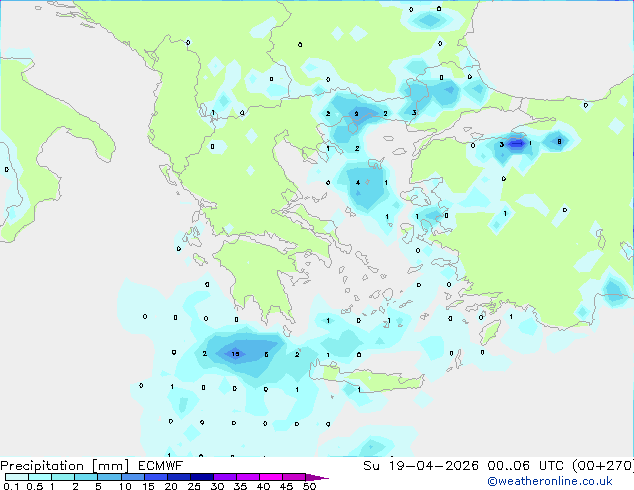
Task: Click the legend label '50'
Action: 309,486
